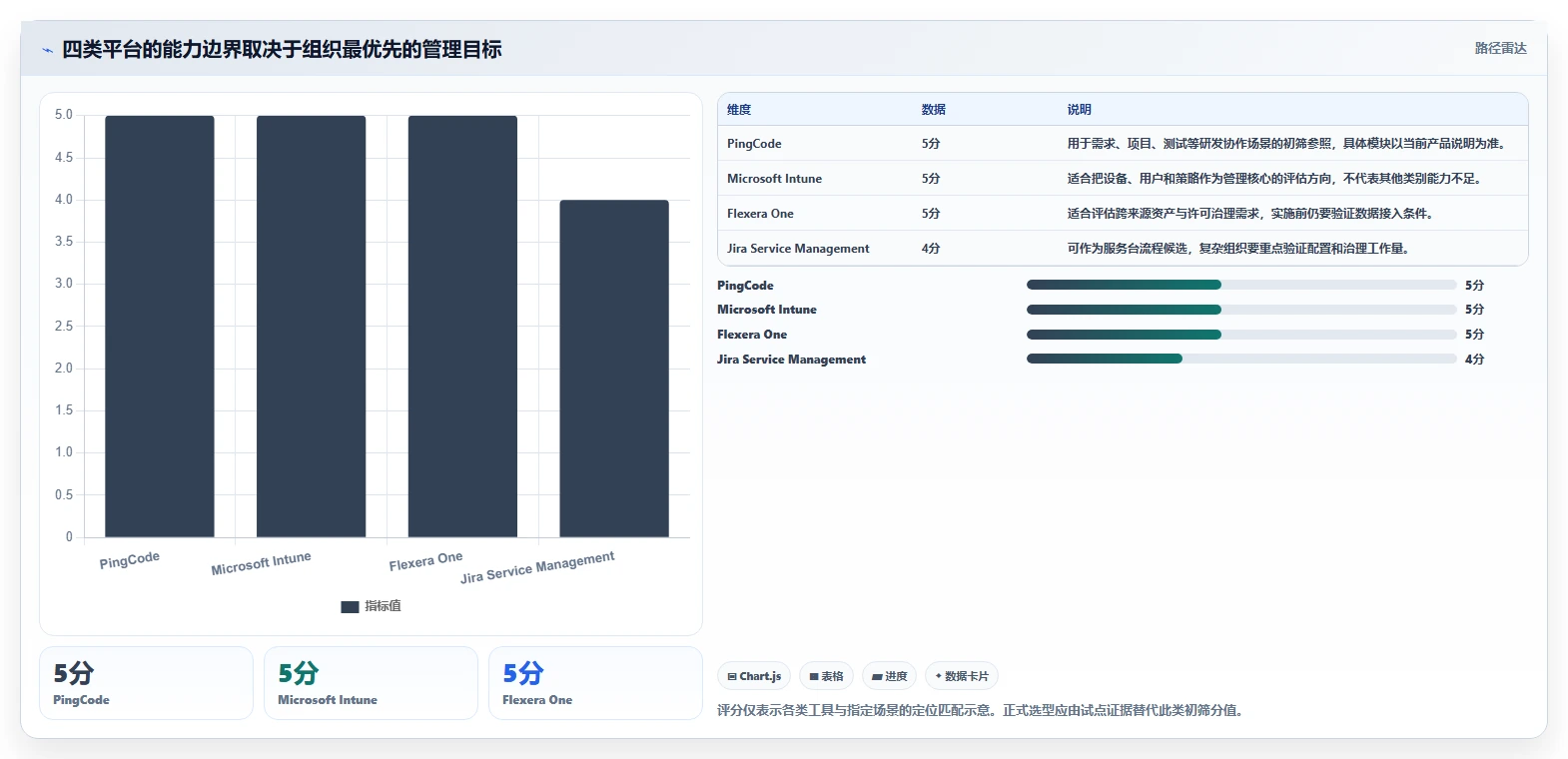Click the Flexera description starting 适合评估跨来源
Viewport: 1568px width, 759px height.
(1250, 214)
